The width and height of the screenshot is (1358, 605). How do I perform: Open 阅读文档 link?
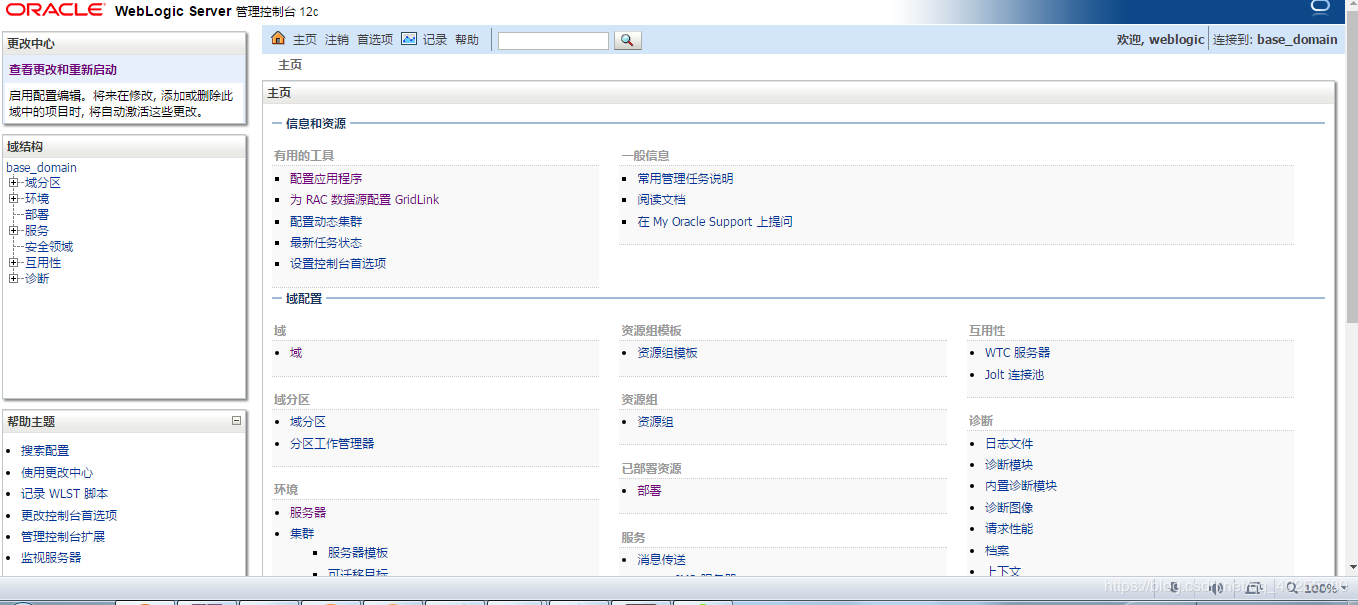click(661, 200)
